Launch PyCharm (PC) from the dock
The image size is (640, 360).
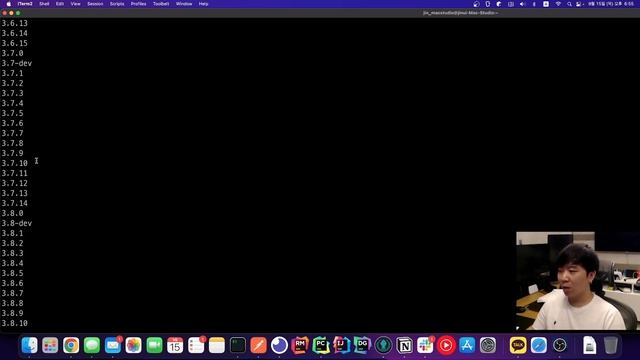(321, 345)
